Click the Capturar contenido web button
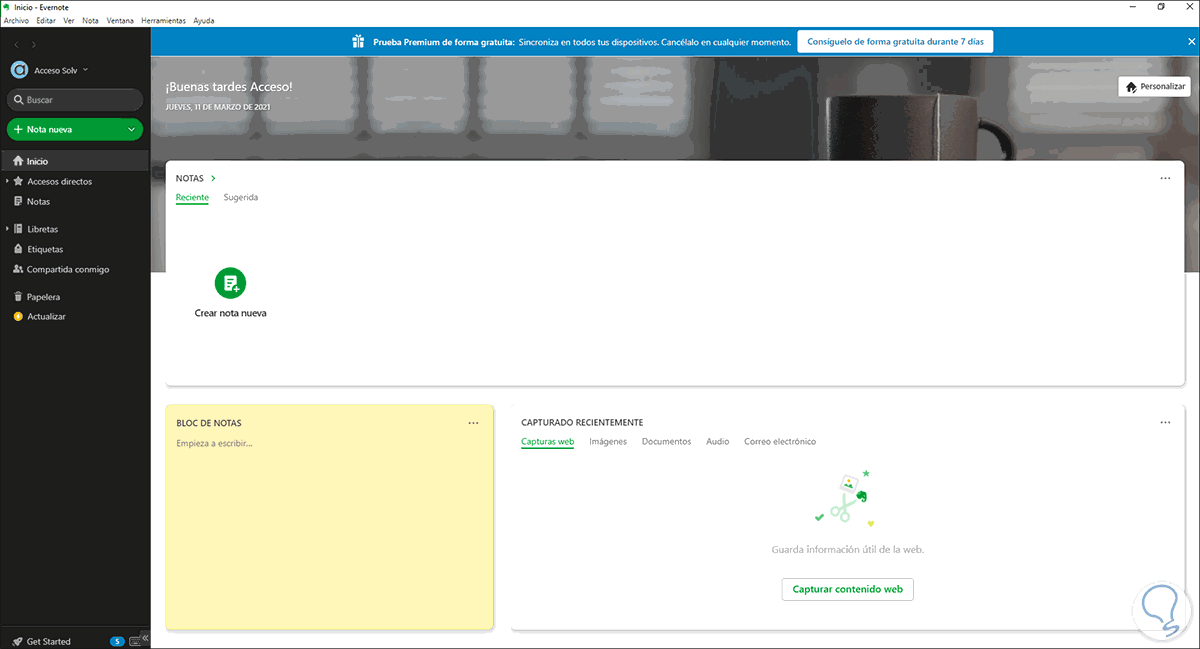 [848, 589]
